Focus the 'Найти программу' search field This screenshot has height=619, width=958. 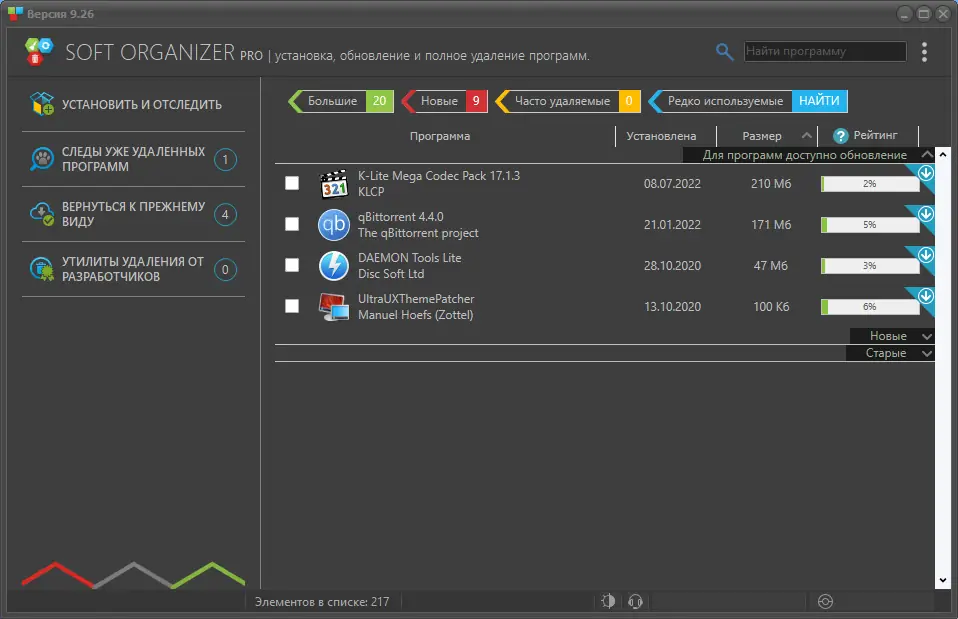pyautogui.click(x=825, y=51)
